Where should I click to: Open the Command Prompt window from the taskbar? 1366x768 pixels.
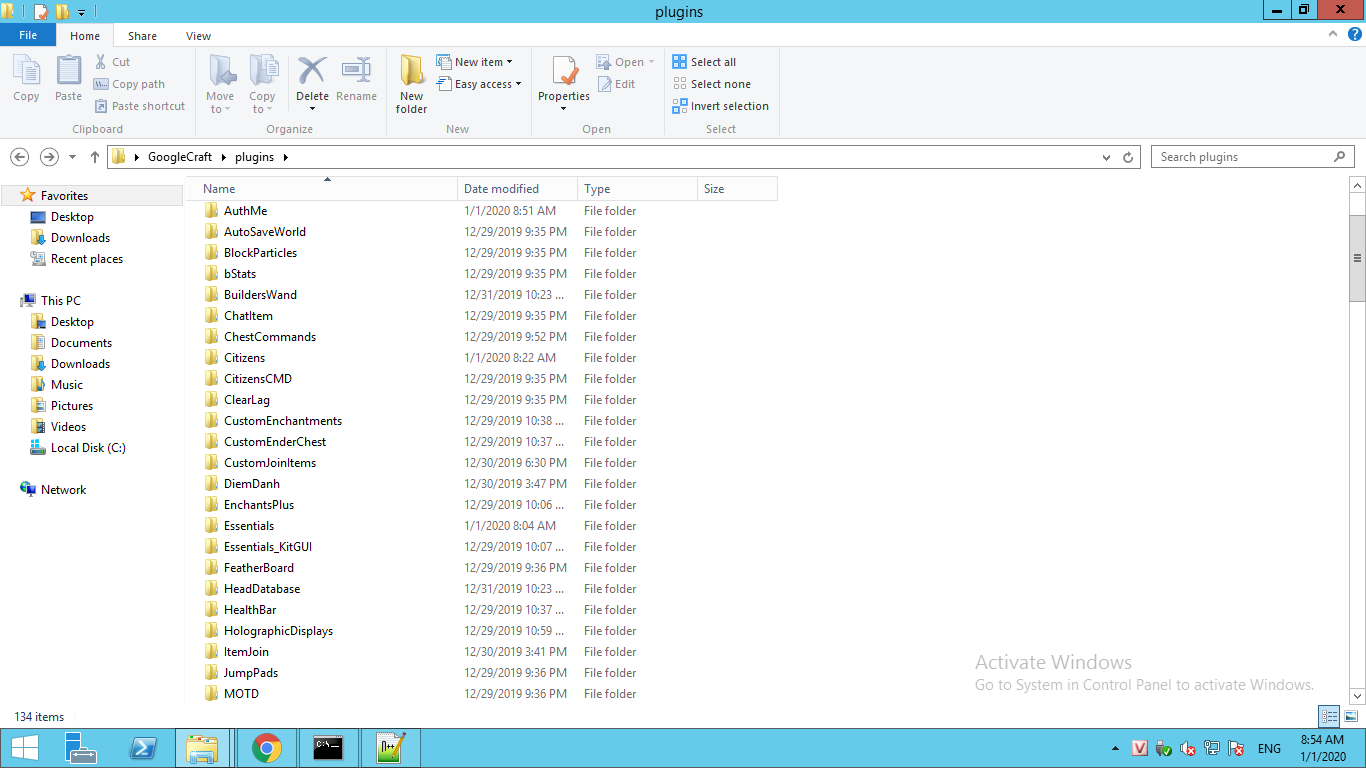point(329,748)
